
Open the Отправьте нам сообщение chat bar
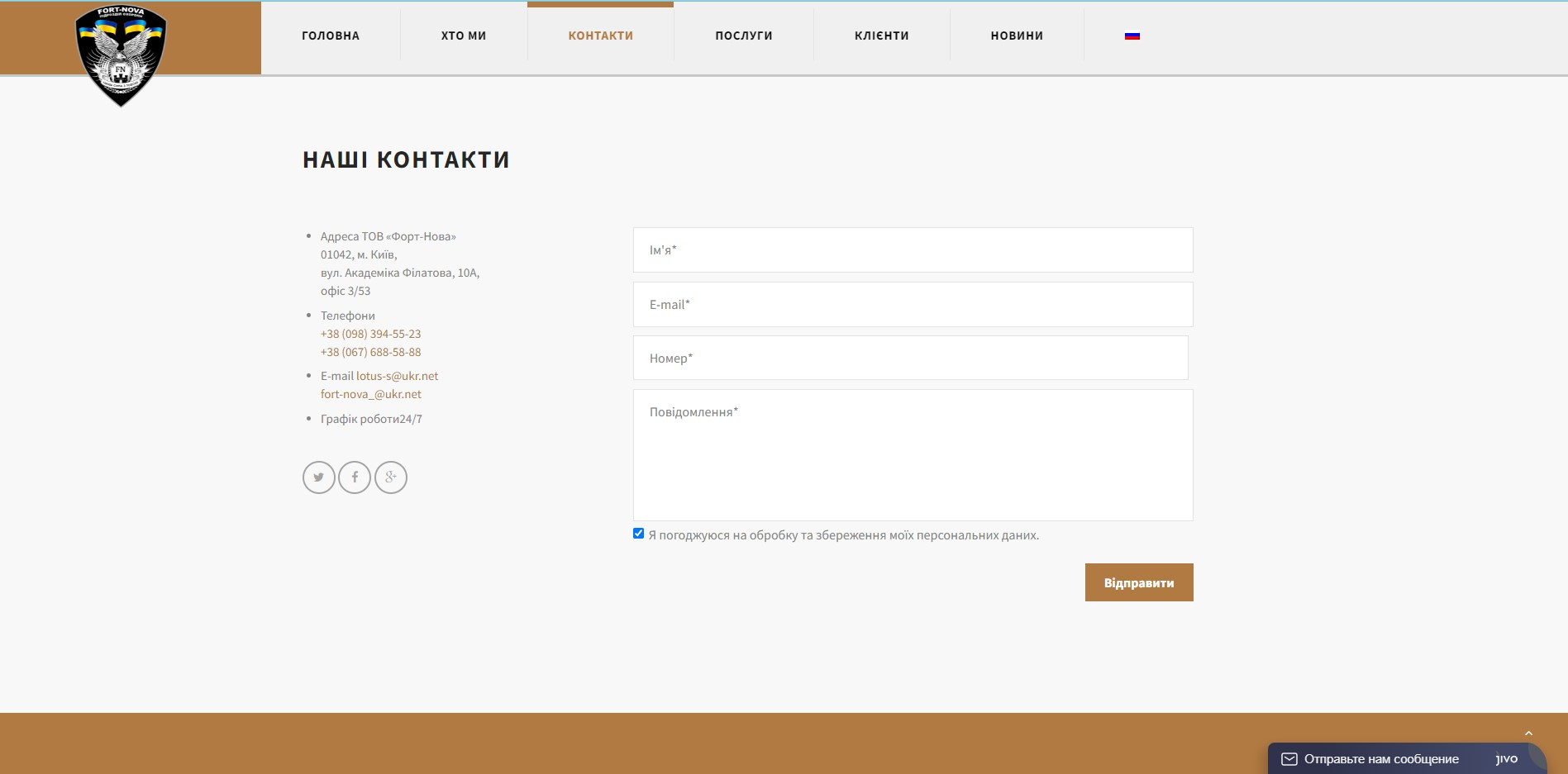tap(1381, 759)
